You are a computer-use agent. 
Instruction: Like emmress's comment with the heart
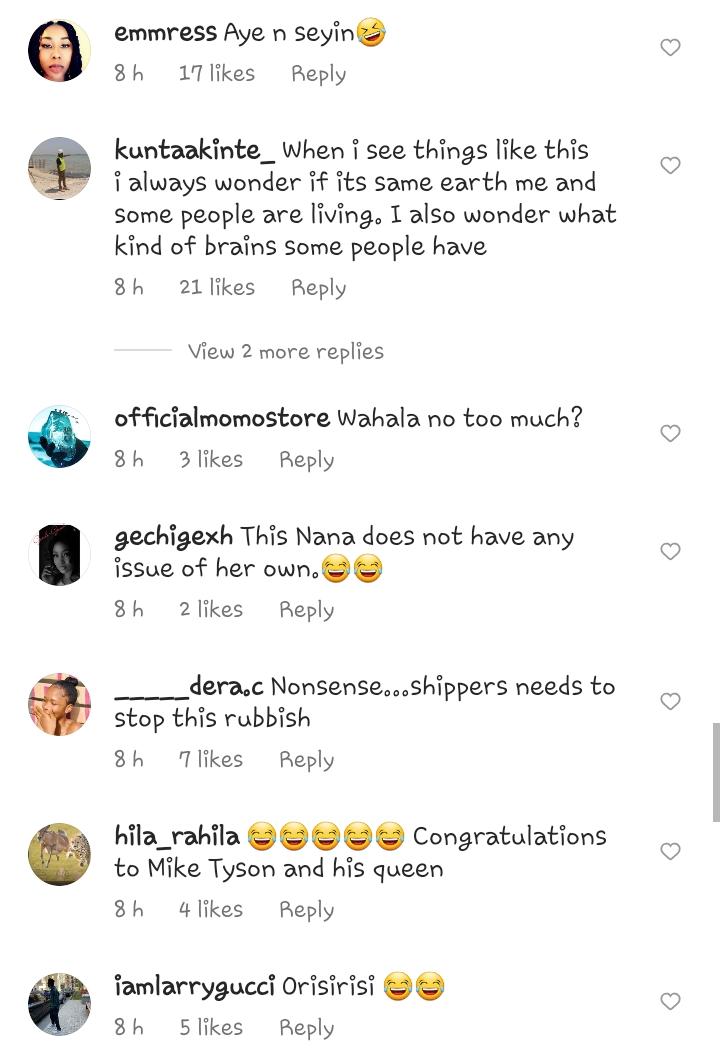[x=670, y=47]
